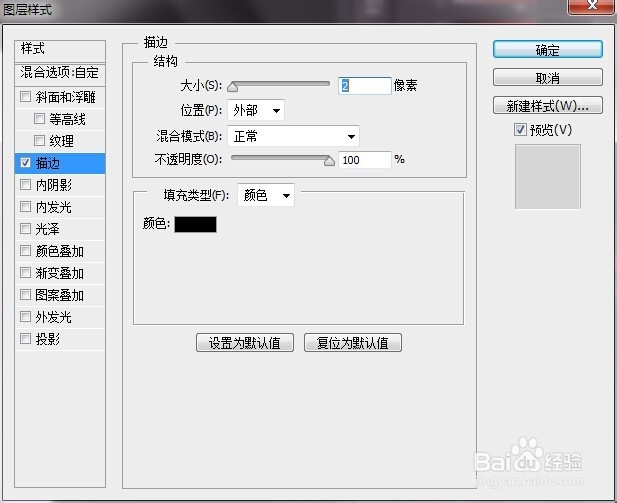Image resolution: width=617 pixels, height=503 pixels.
Task: Select the 描边 style entry label
Action: coord(48,163)
